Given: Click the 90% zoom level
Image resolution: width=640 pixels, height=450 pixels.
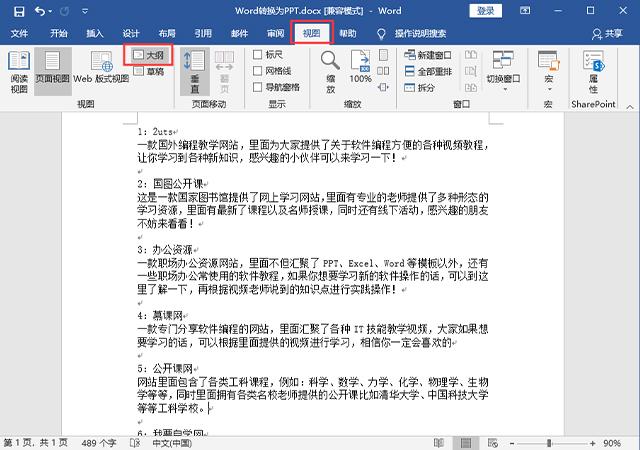Looking at the screenshot, I should (x=611, y=443).
